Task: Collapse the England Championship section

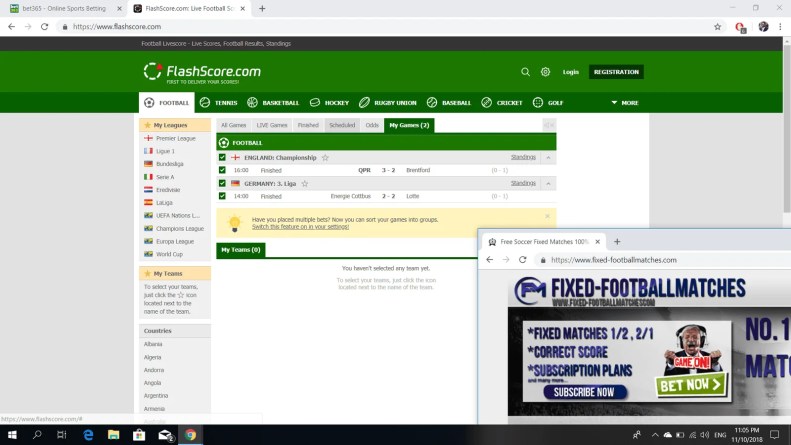Action: coord(548,157)
